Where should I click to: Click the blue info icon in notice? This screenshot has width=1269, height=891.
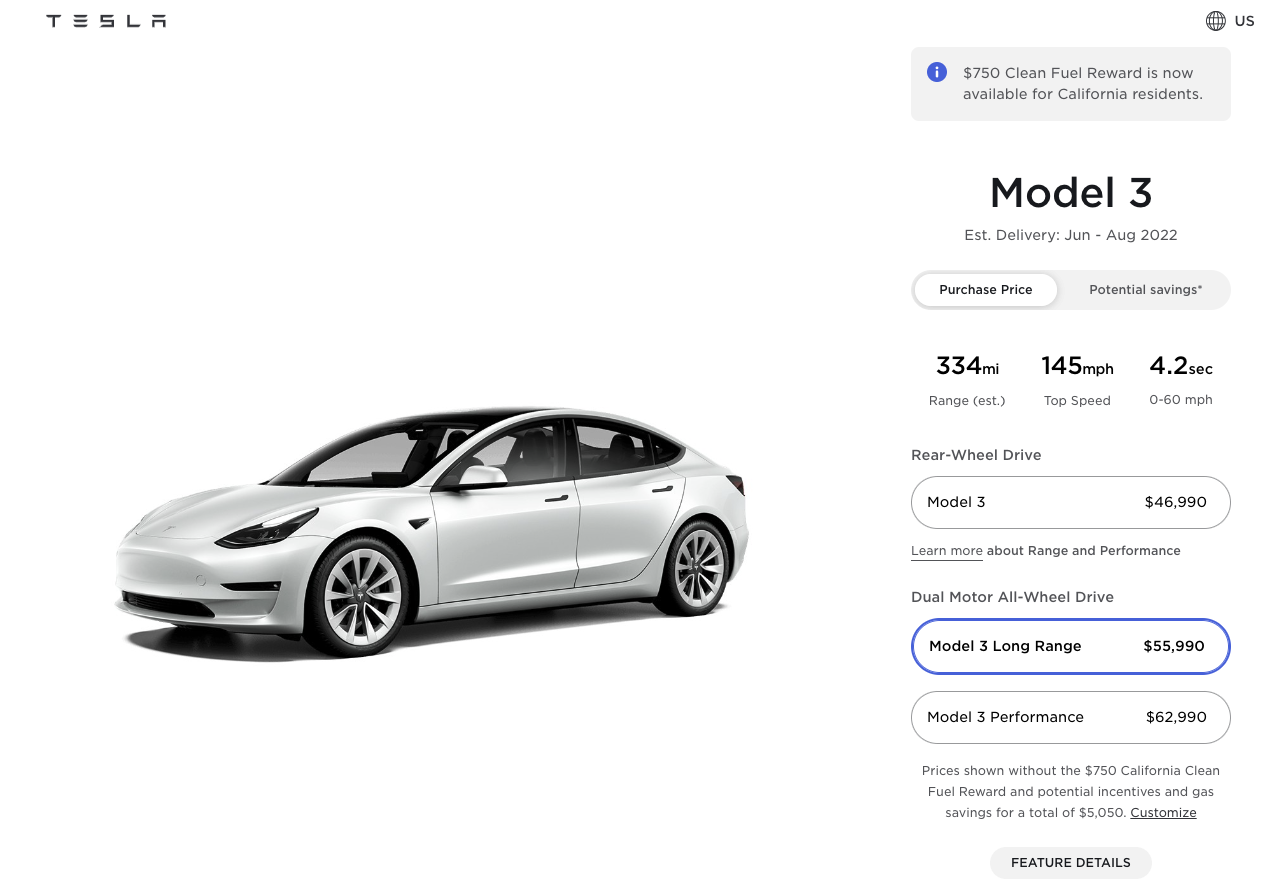(x=937, y=72)
